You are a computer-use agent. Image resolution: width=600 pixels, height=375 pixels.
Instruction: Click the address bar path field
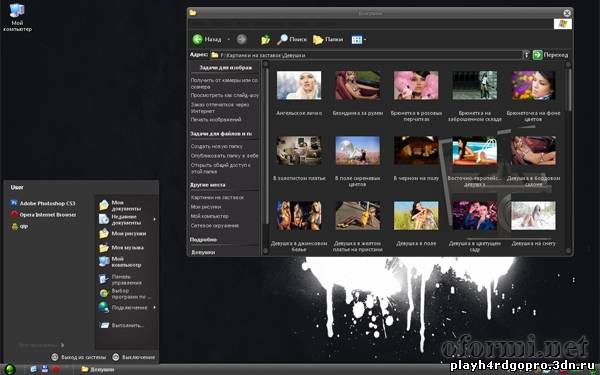(x=366, y=55)
